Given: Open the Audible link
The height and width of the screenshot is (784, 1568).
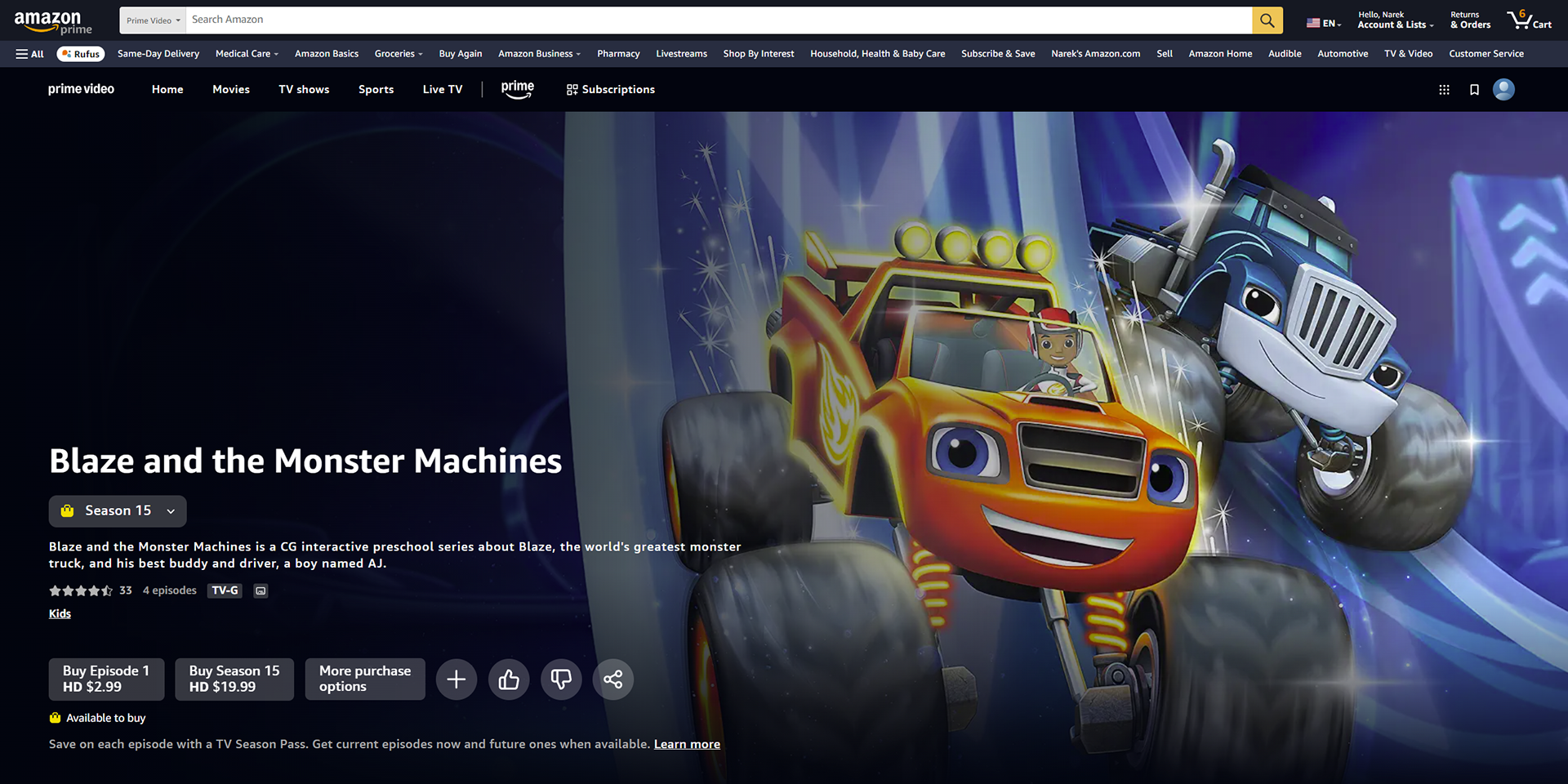Looking at the screenshot, I should pyautogui.click(x=1285, y=54).
